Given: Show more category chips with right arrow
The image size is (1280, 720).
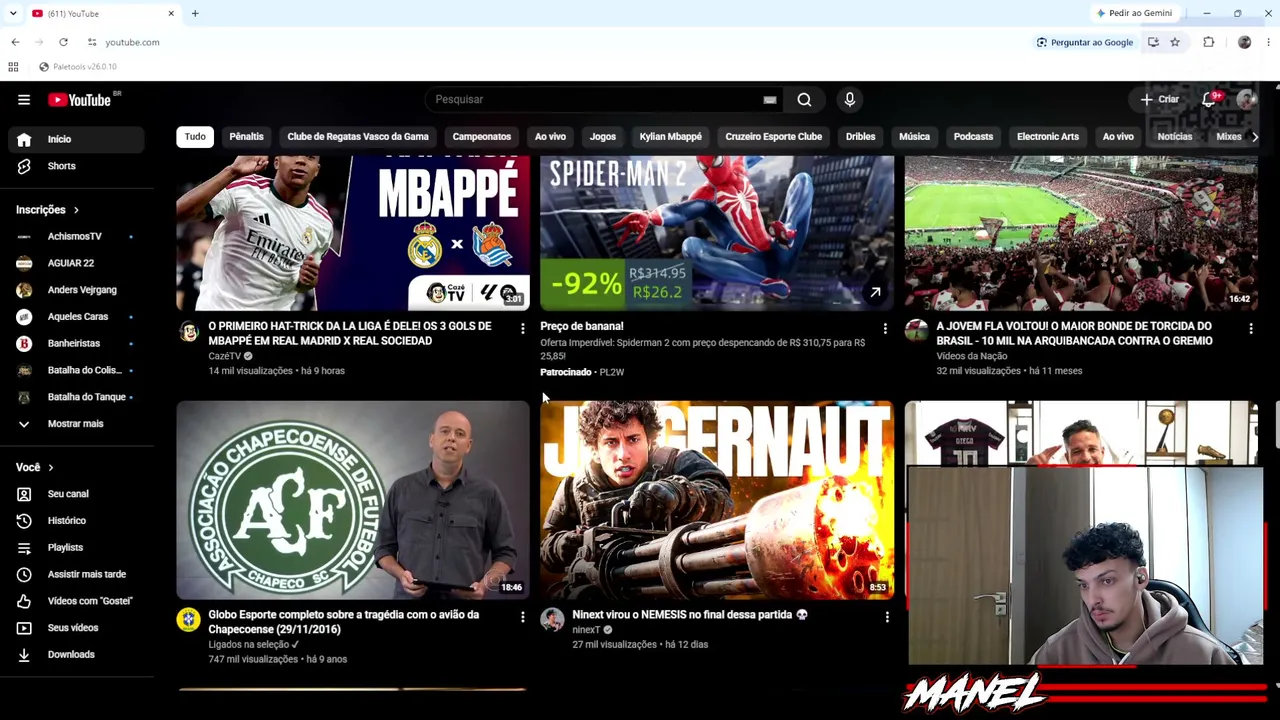Looking at the screenshot, I should tap(1255, 137).
